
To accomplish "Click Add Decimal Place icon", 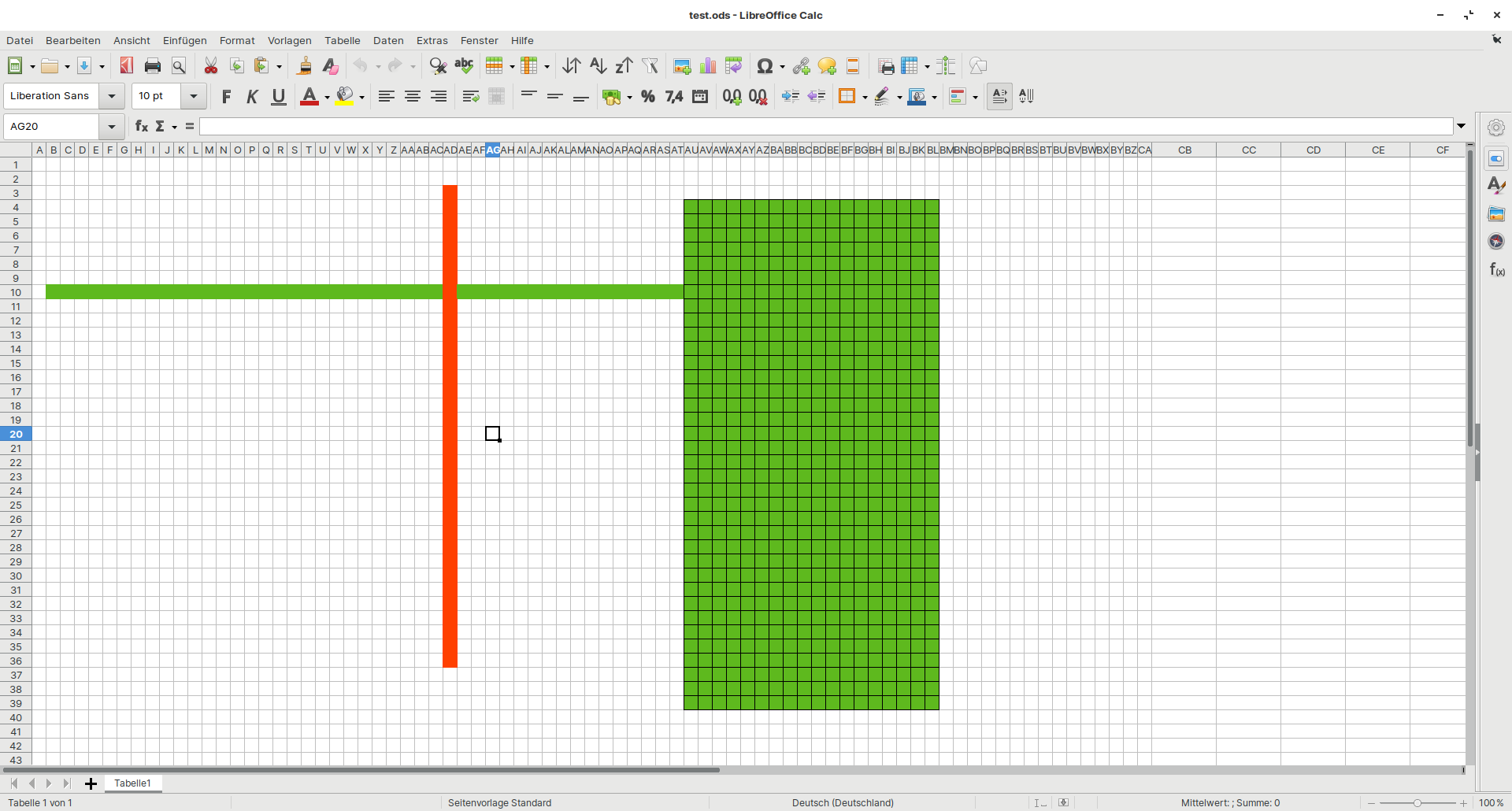I will [x=732, y=96].
